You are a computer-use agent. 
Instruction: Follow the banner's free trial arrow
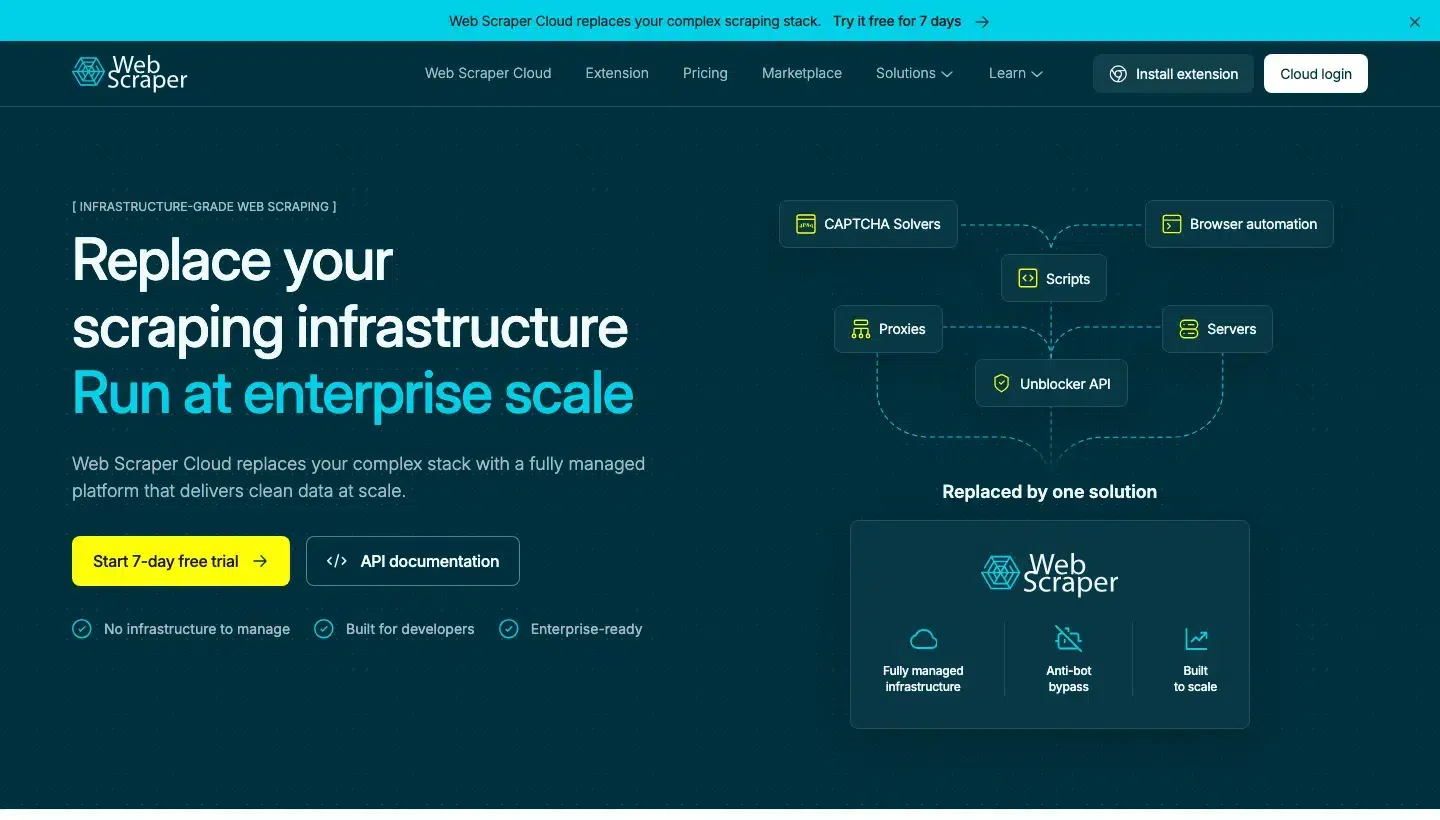pos(982,21)
